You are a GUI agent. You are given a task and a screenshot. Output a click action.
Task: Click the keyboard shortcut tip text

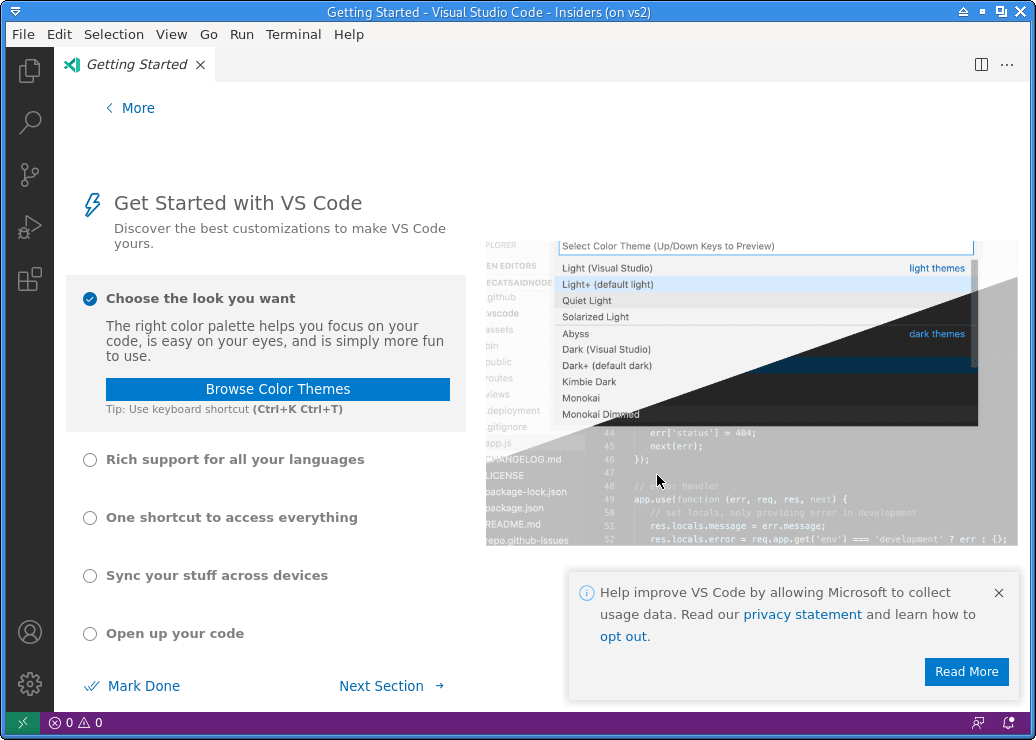(x=224, y=410)
